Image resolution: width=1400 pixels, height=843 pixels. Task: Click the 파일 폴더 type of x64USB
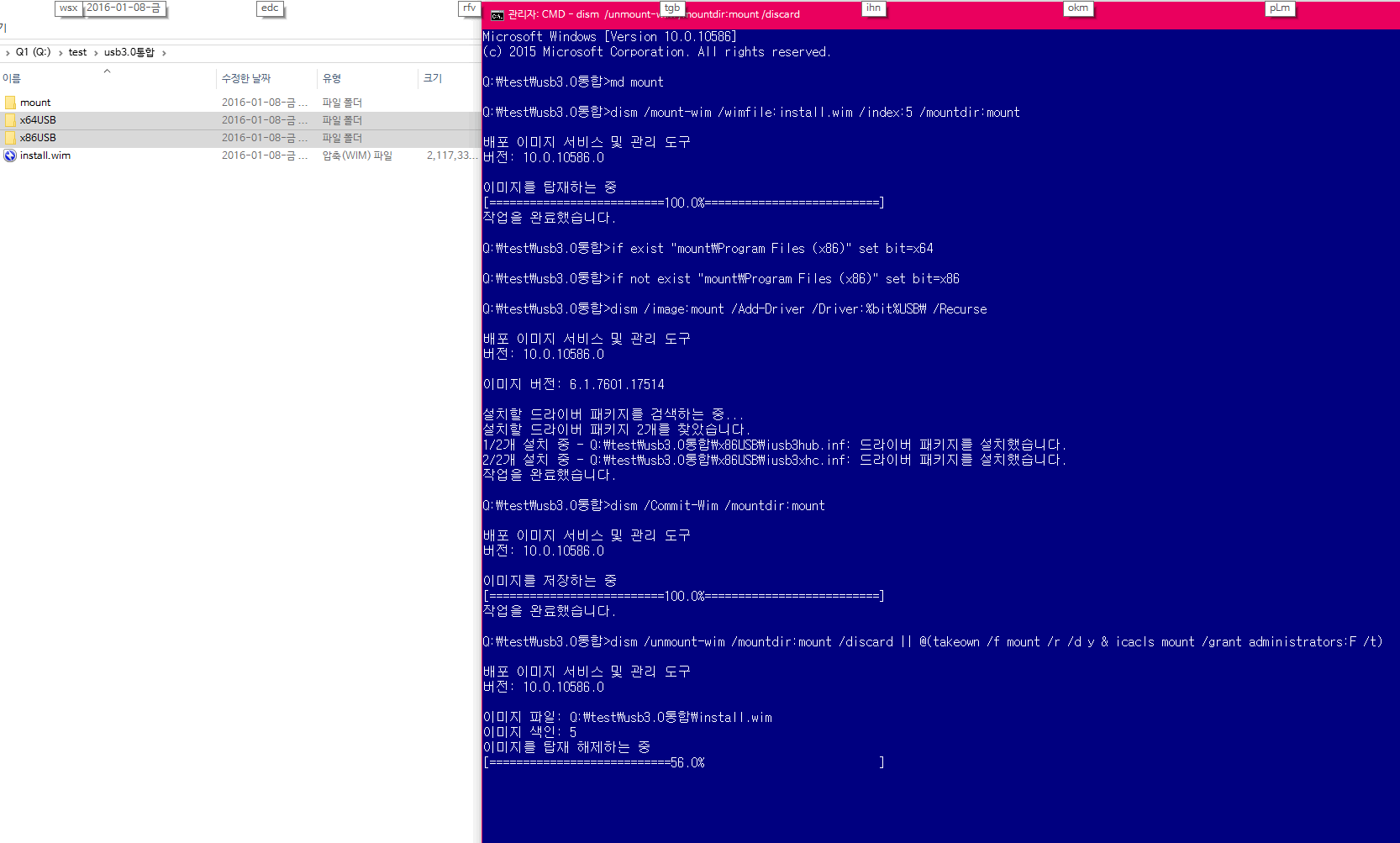tap(342, 120)
